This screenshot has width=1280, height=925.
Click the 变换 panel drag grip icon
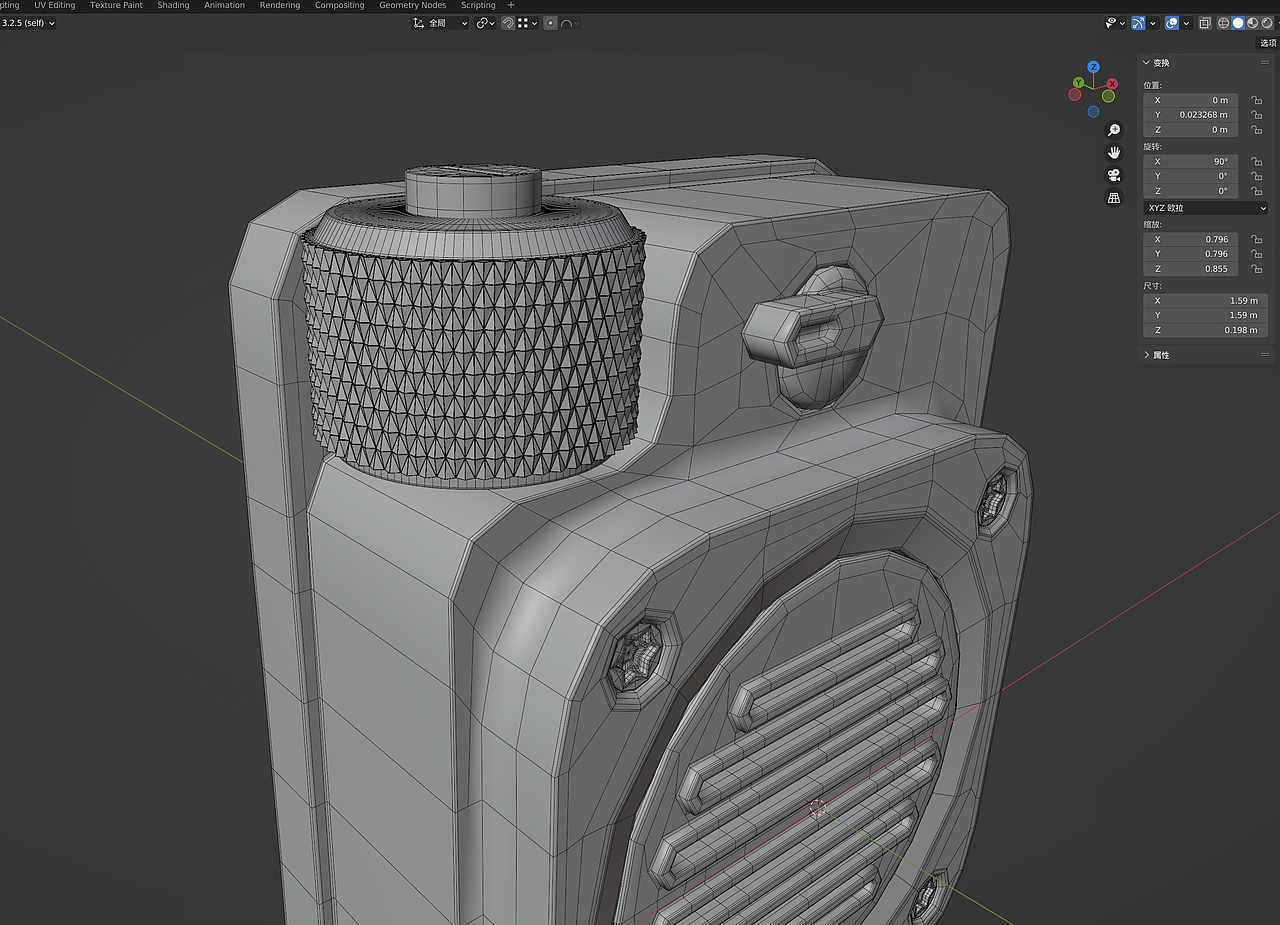pos(1265,63)
